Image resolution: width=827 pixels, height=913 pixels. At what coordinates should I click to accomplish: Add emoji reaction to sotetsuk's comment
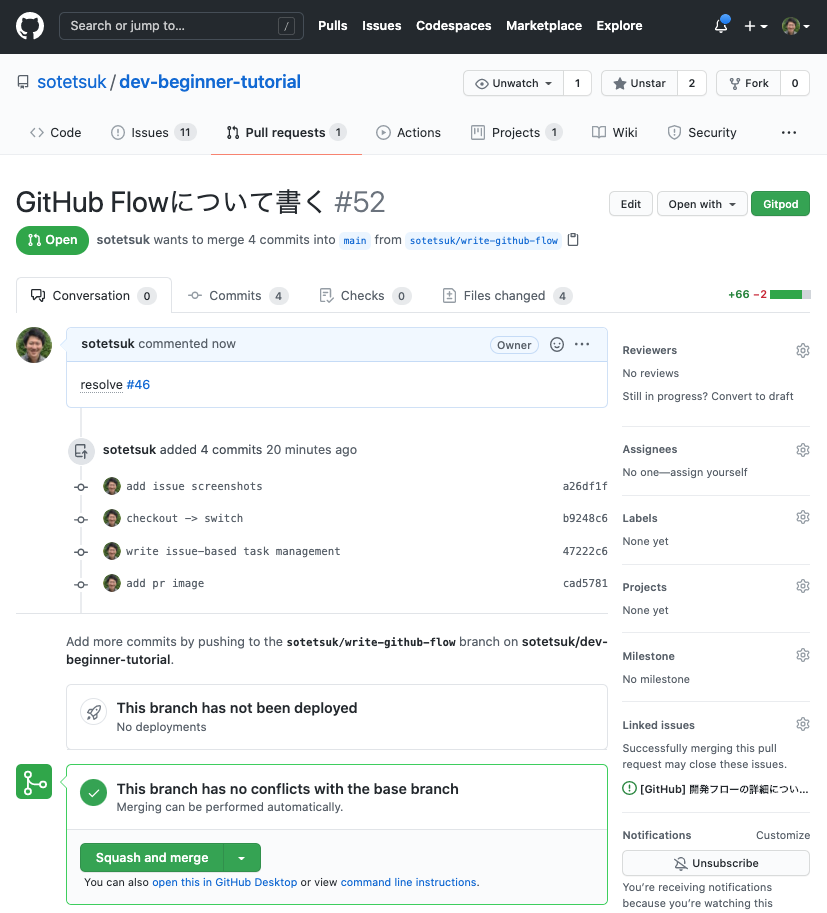click(x=557, y=345)
